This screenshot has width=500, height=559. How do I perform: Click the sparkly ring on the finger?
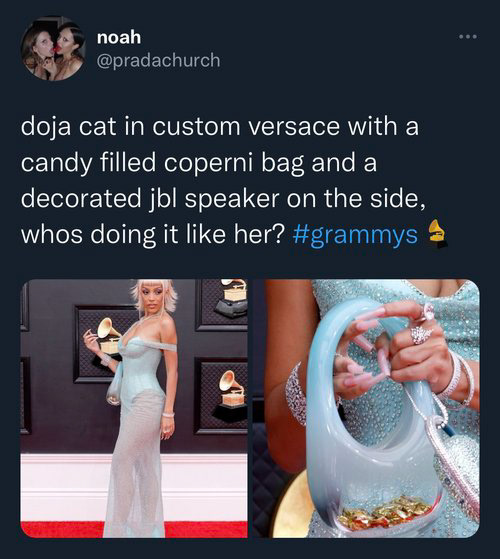coord(421,334)
